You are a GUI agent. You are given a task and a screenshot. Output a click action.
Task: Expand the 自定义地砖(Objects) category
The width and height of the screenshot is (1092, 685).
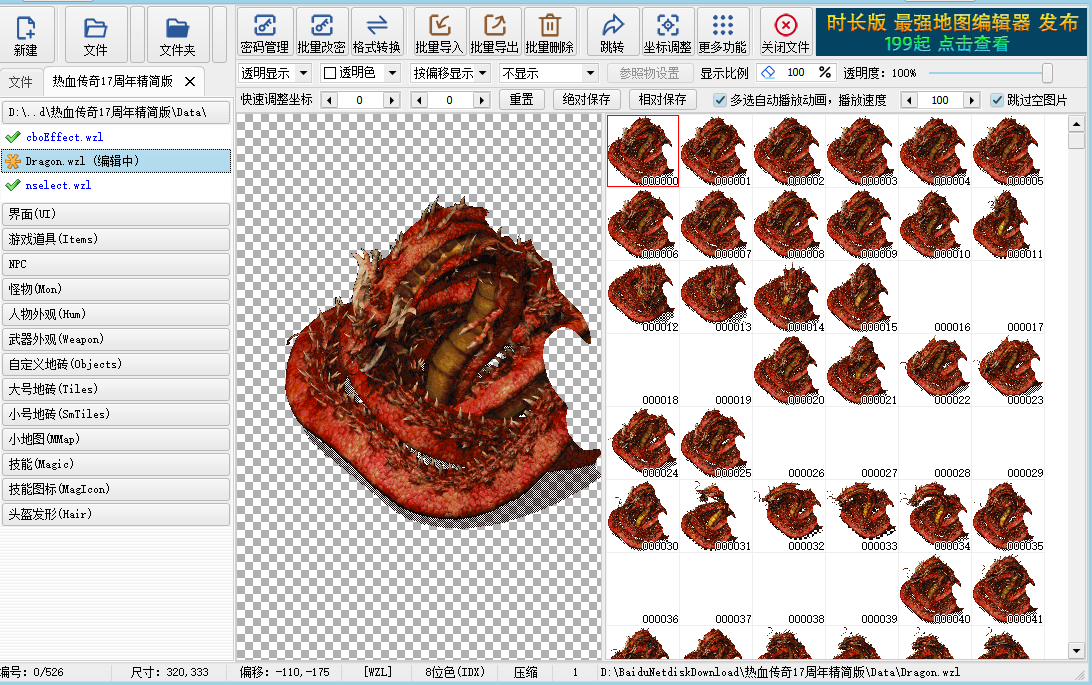tap(116, 364)
